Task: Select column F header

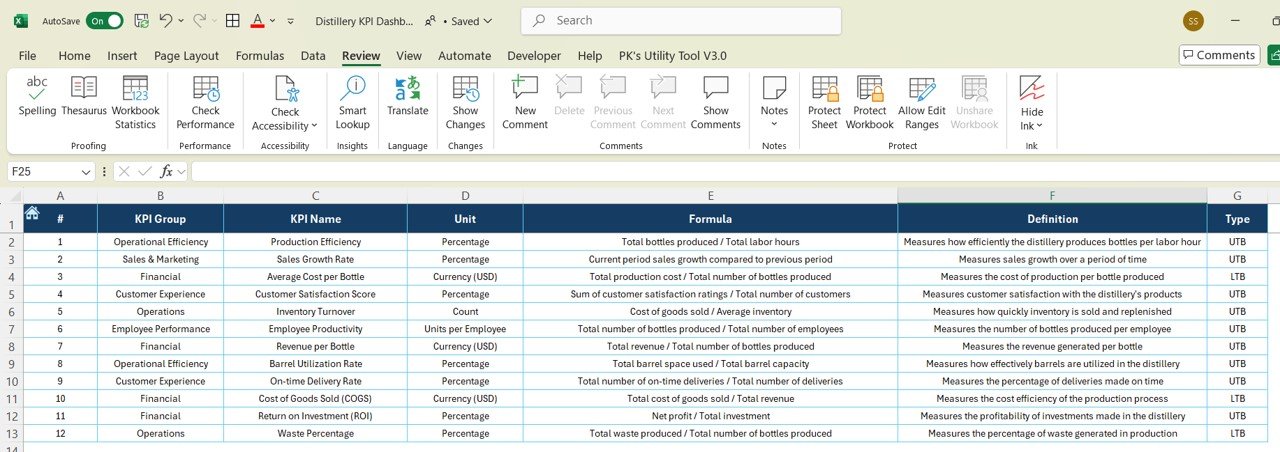Action: 1052,195
